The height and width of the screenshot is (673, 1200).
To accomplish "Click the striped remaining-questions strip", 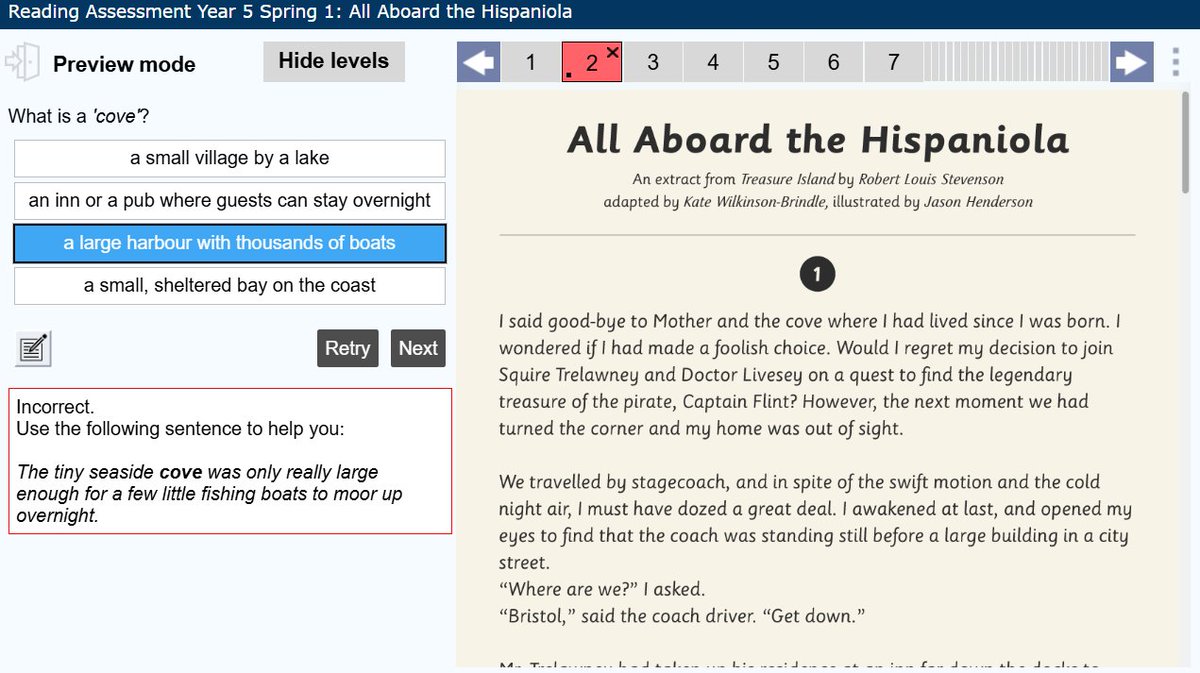I will [x=1016, y=63].
